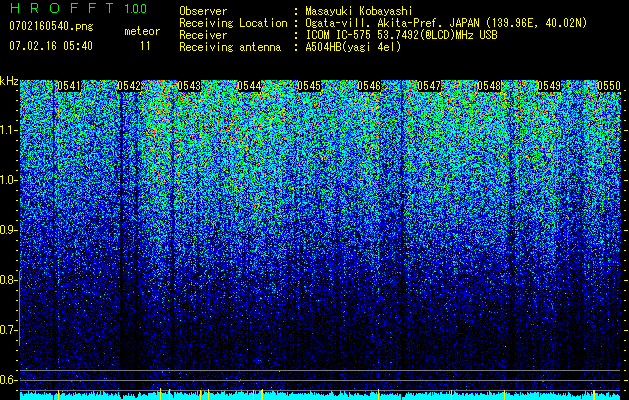Click the name Masayuki Kobayashi
The height and width of the screenshot is (400, 629).
[x=359, y=11]
